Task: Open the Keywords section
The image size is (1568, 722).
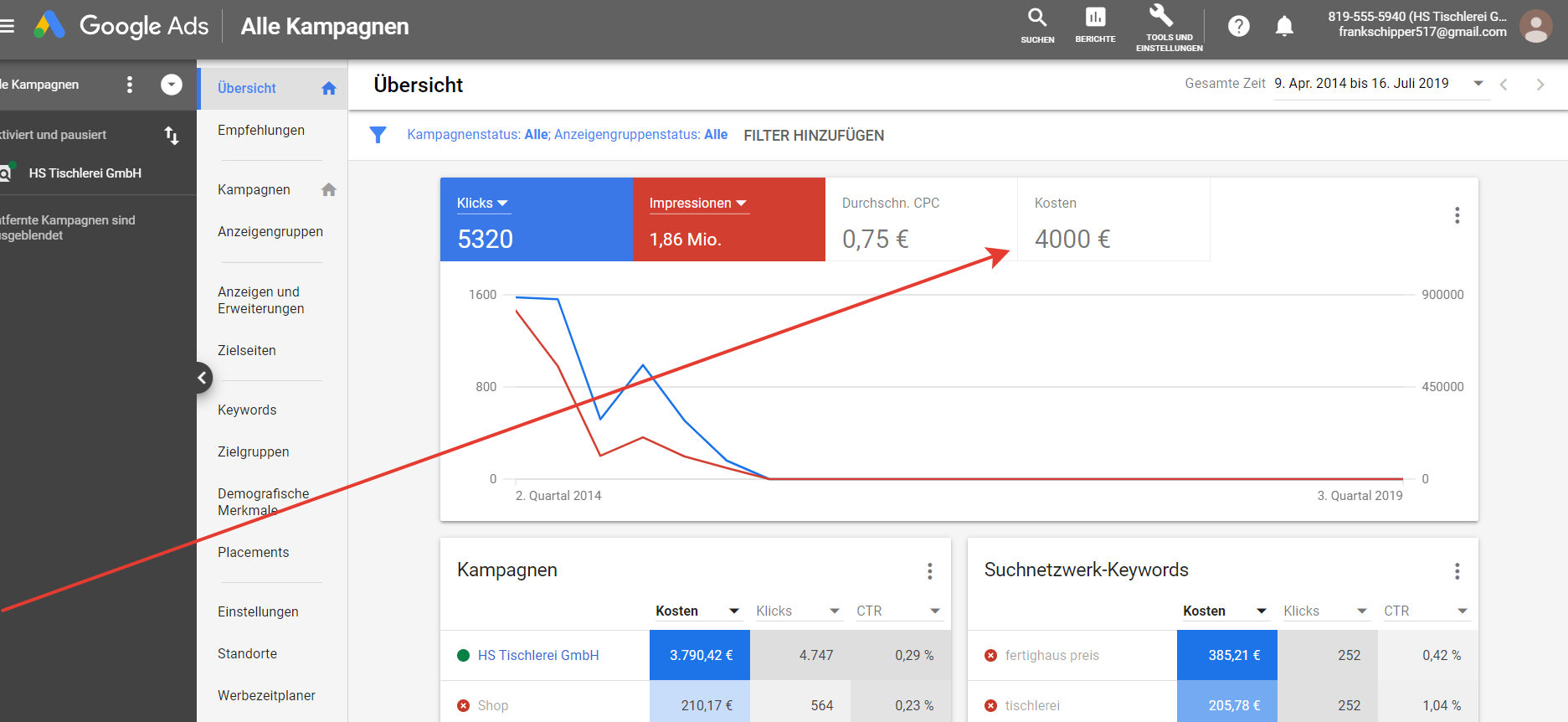Action: coord(247,410)
